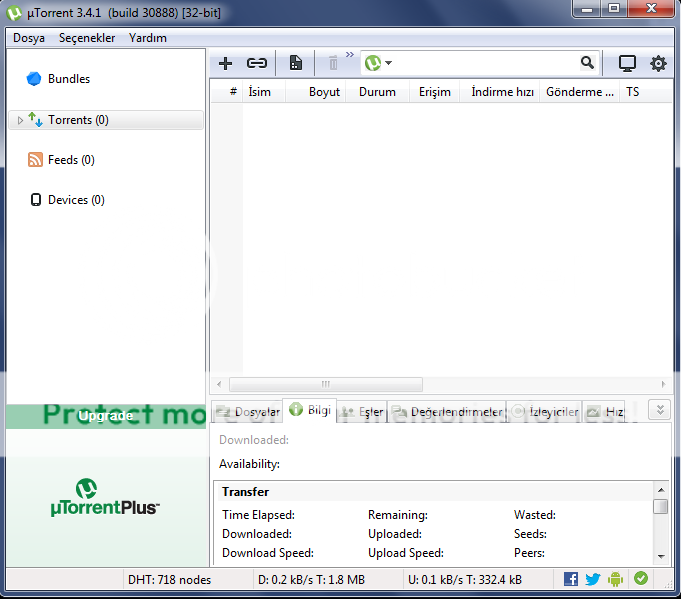681x599 pixels.
Task: Click the search magnifier icon
Action: (587, 63)
